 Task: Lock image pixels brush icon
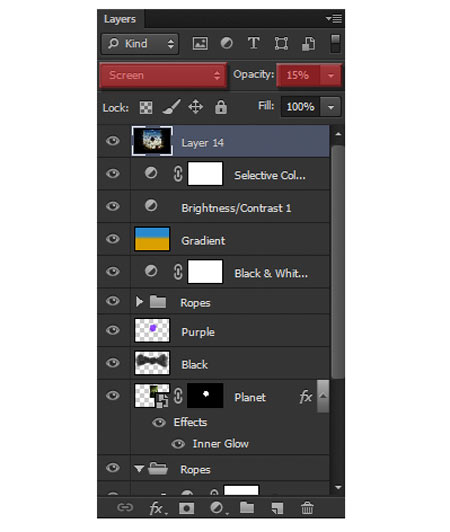click(171, 107)
